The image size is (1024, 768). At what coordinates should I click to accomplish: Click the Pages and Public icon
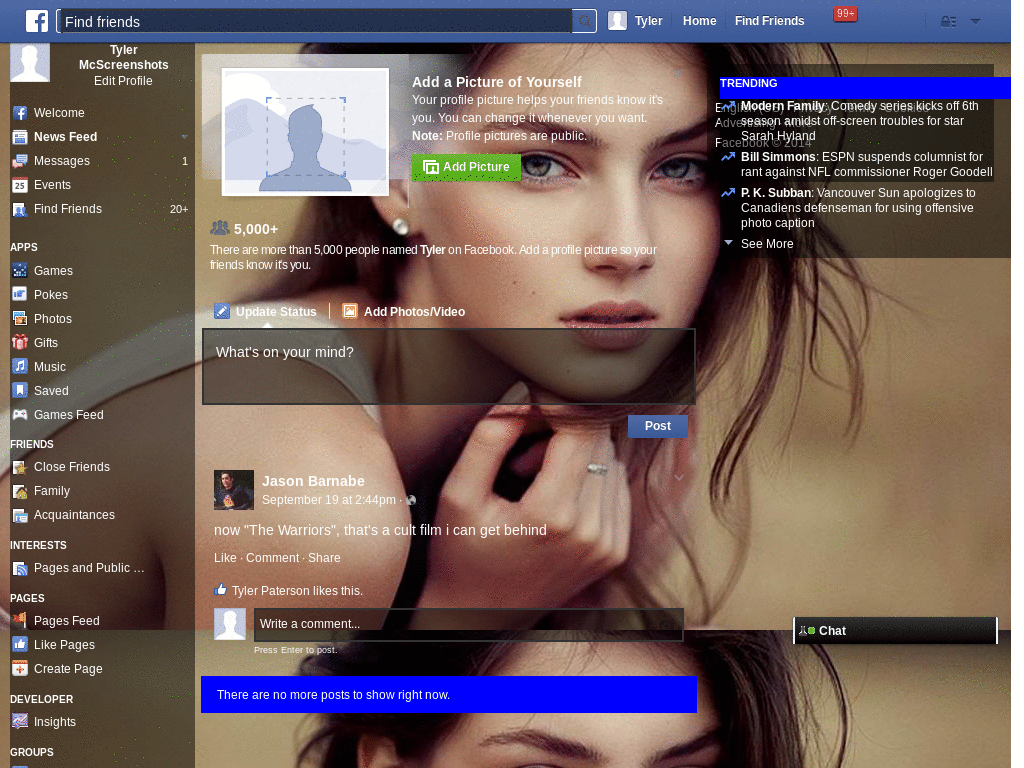pyautogui.click(x=20, y=568)
